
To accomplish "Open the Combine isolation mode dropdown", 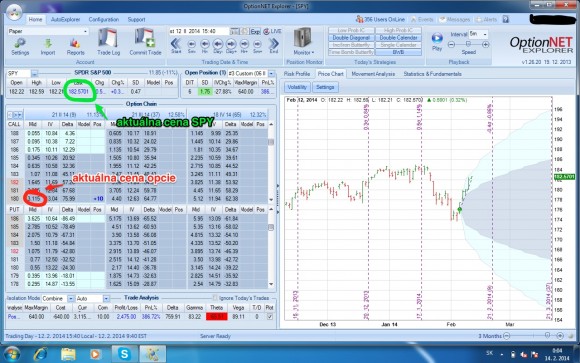I will pyautogui.click(x=70, y=298).
